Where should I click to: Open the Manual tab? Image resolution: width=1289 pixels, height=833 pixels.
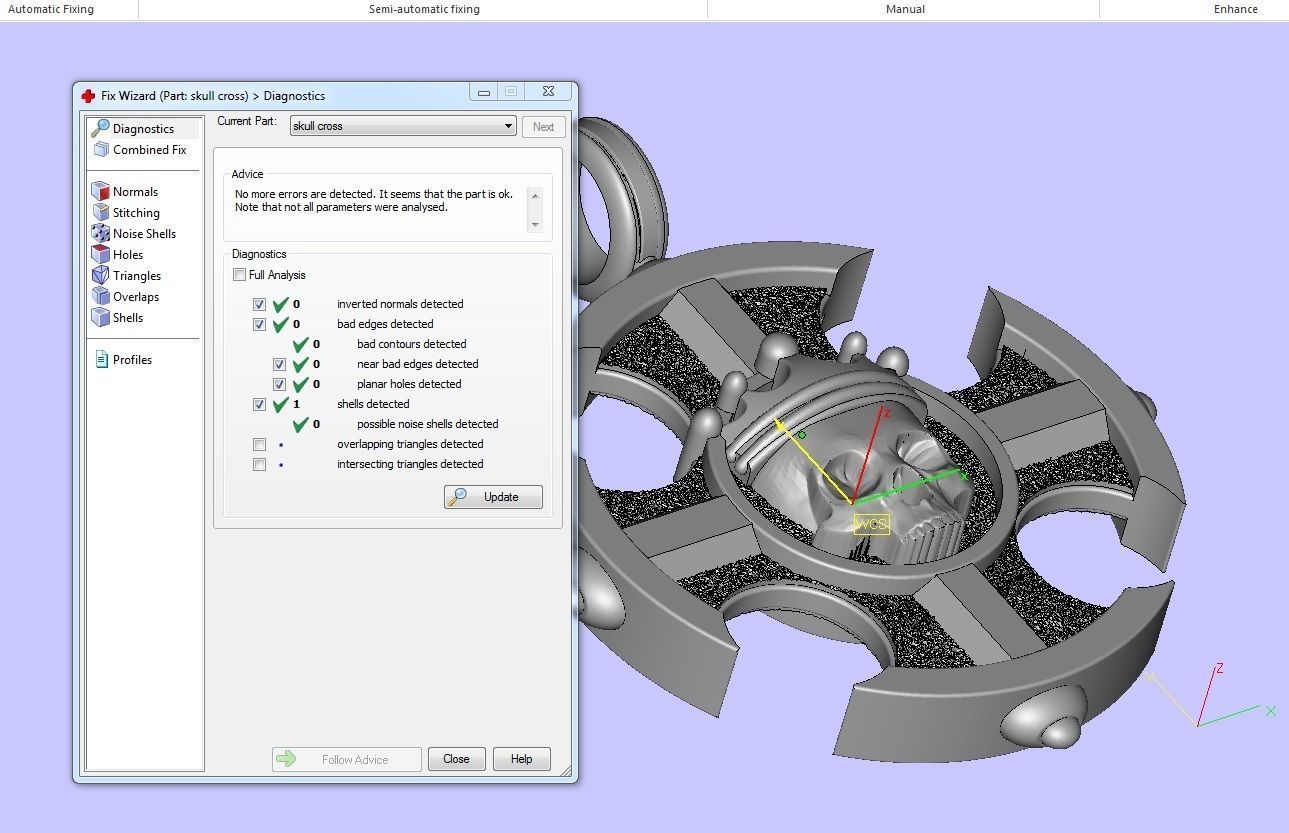pyautogui.click(x=905, y=9)
